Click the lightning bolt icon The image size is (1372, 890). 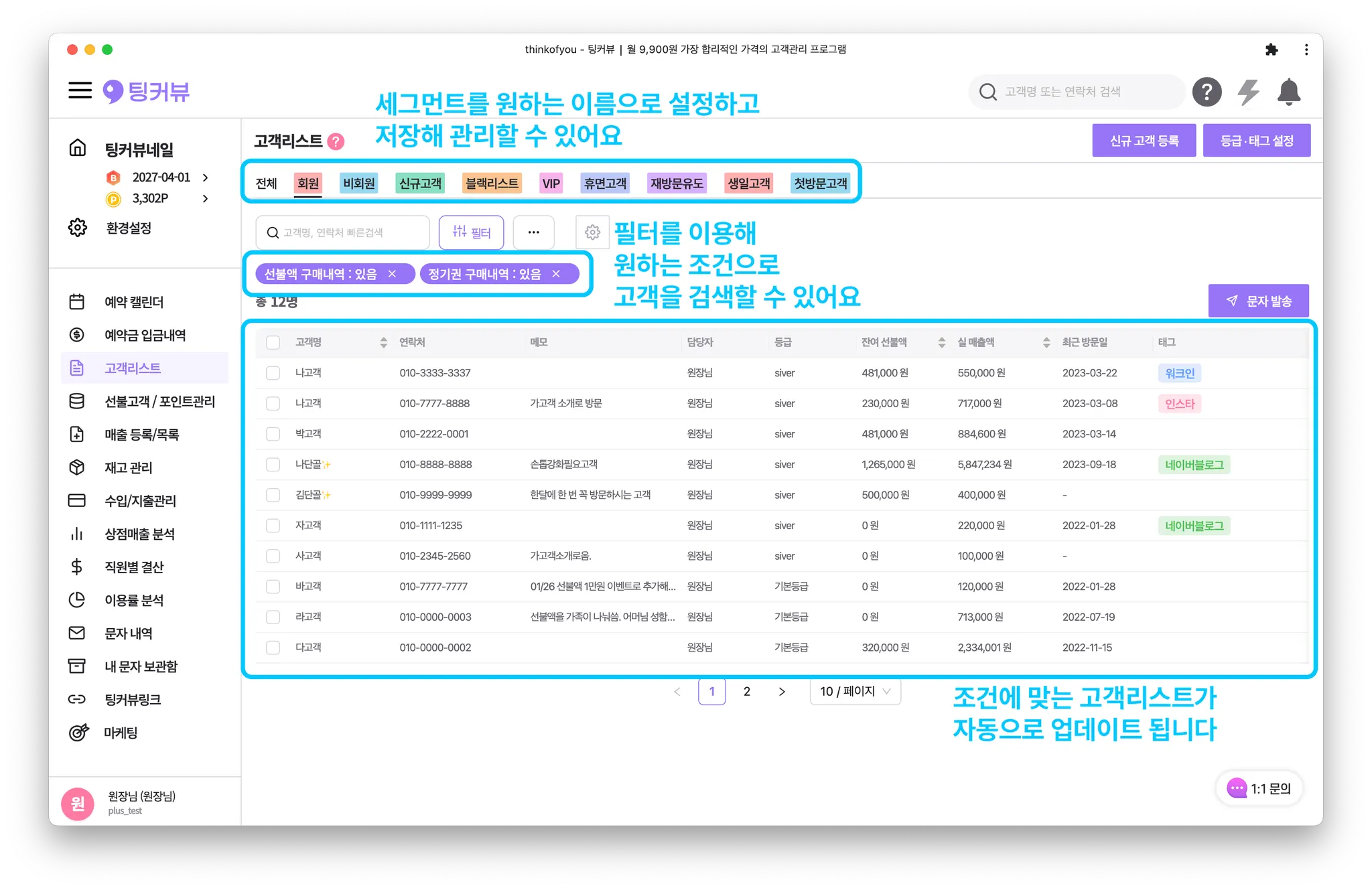(1248, 92)
